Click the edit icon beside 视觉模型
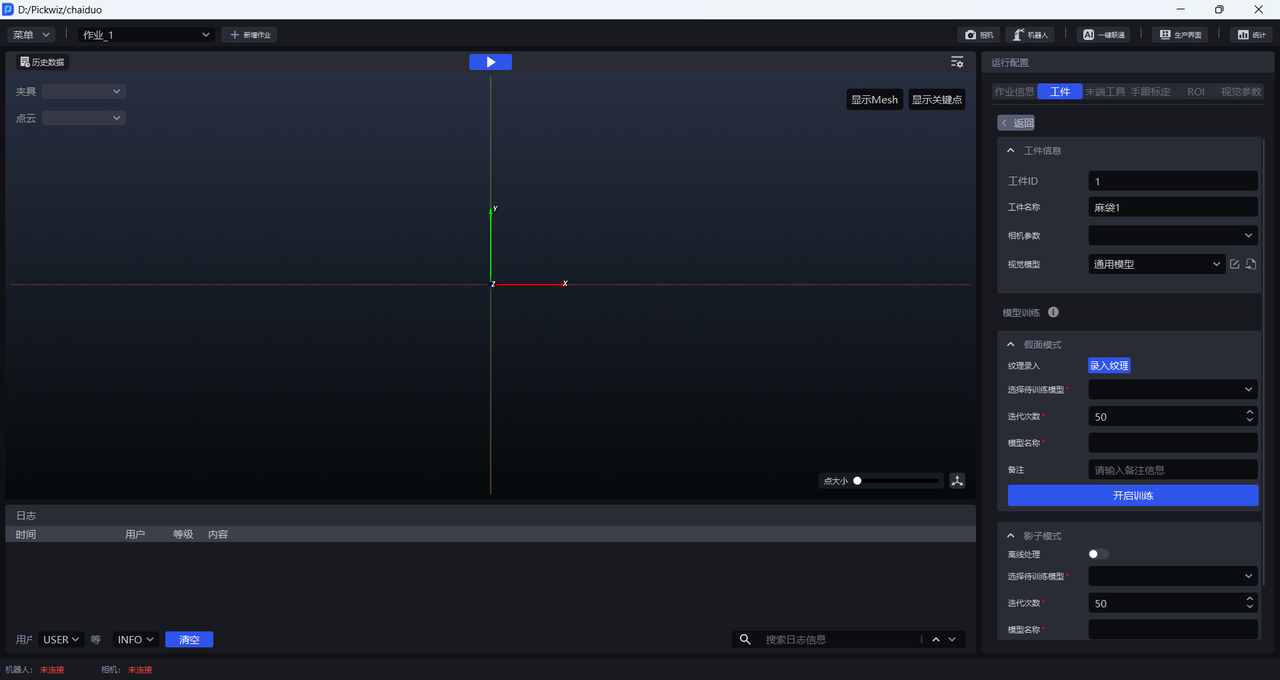 coord(1235,264)
